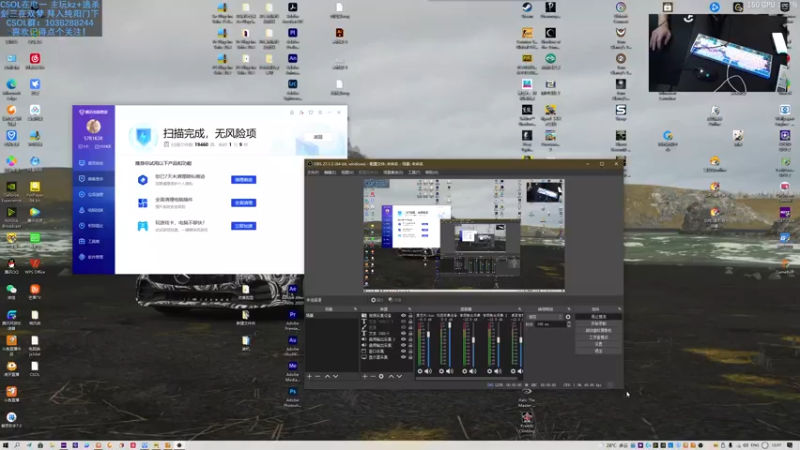This screenshot has height=450, width=800.
Task: Toggle eye visibility of 文本 (GDI+) source
Action: [x=404, y=334]
